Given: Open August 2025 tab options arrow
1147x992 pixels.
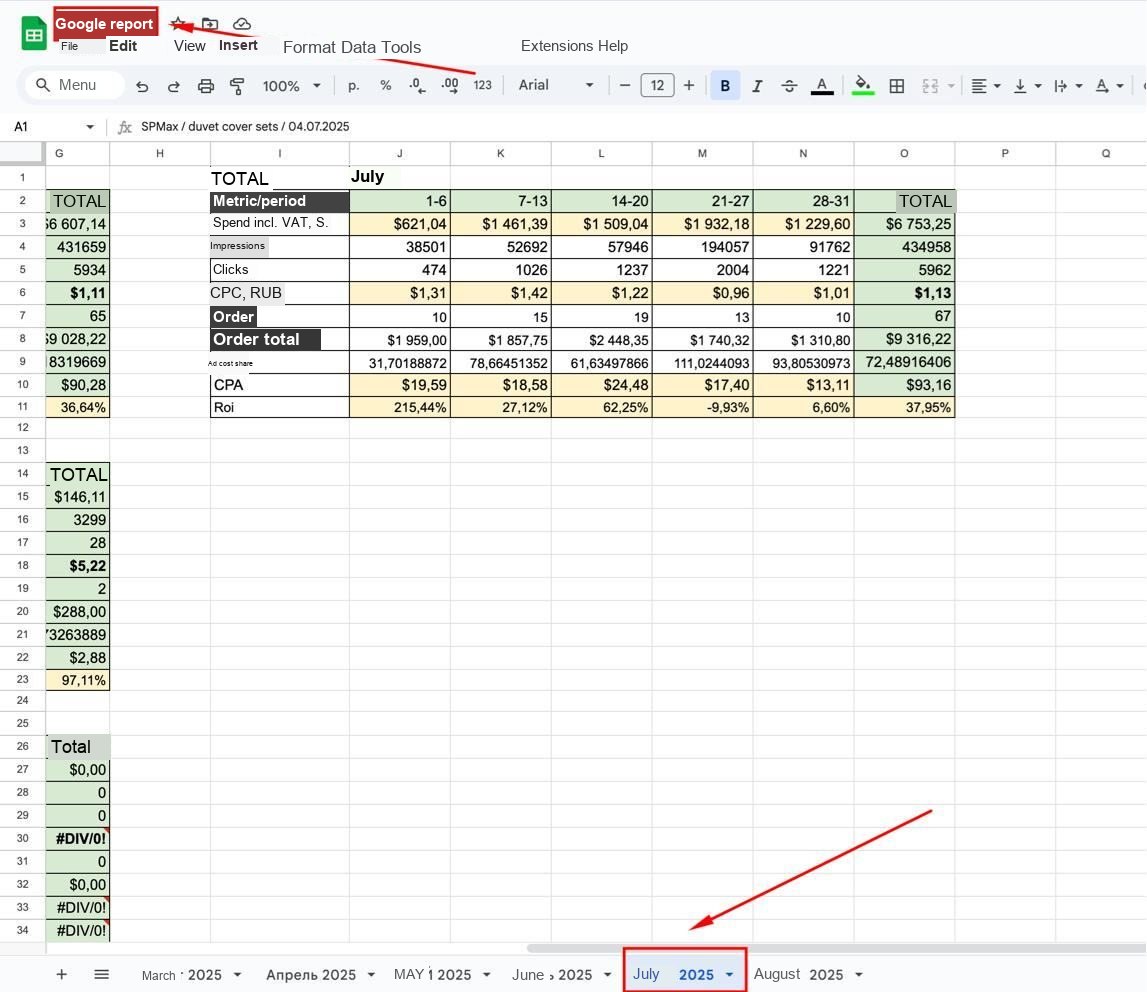Looking at the screenshot, I should [859, 974].
